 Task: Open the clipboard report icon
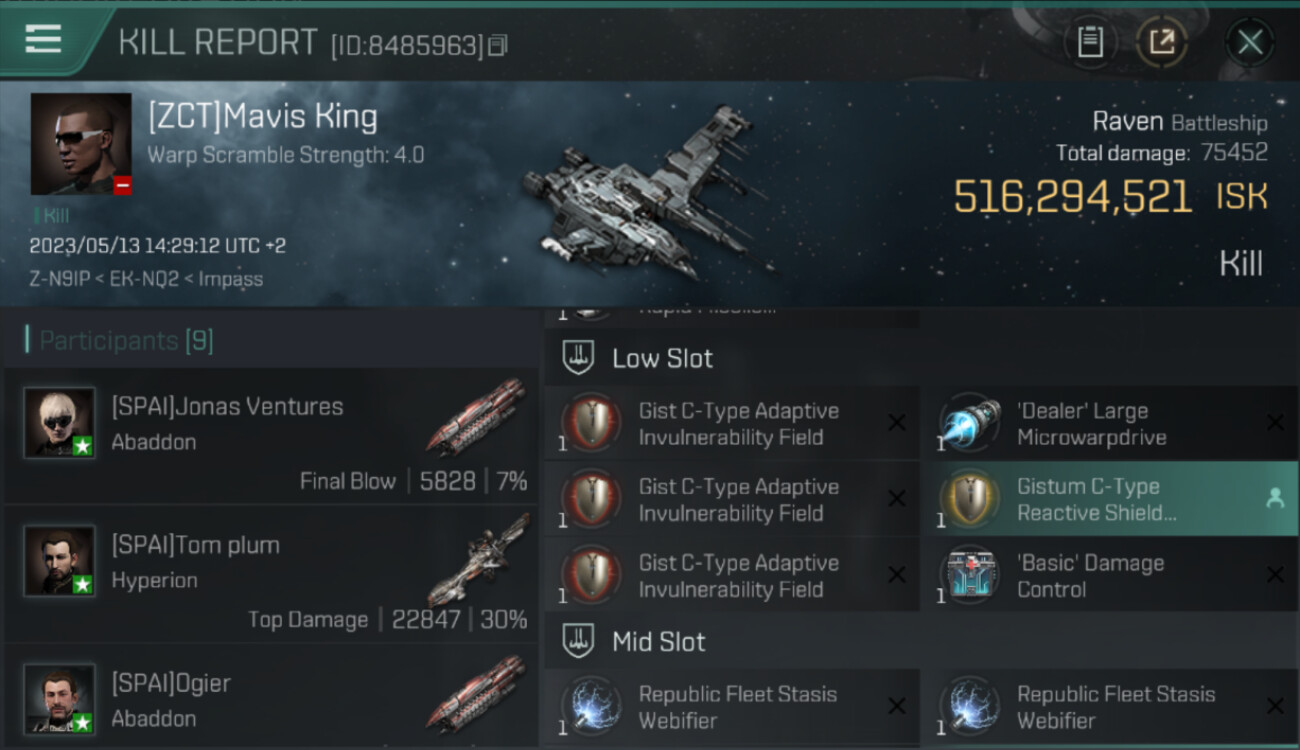pos(1090,42)
